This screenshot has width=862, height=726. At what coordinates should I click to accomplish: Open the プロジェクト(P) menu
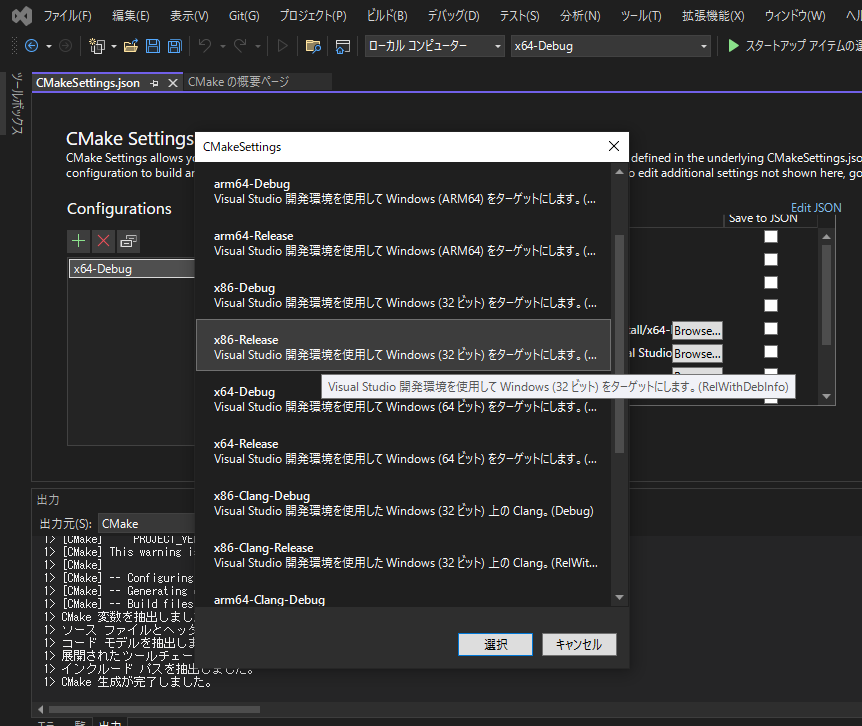click(x=313, y=16)
